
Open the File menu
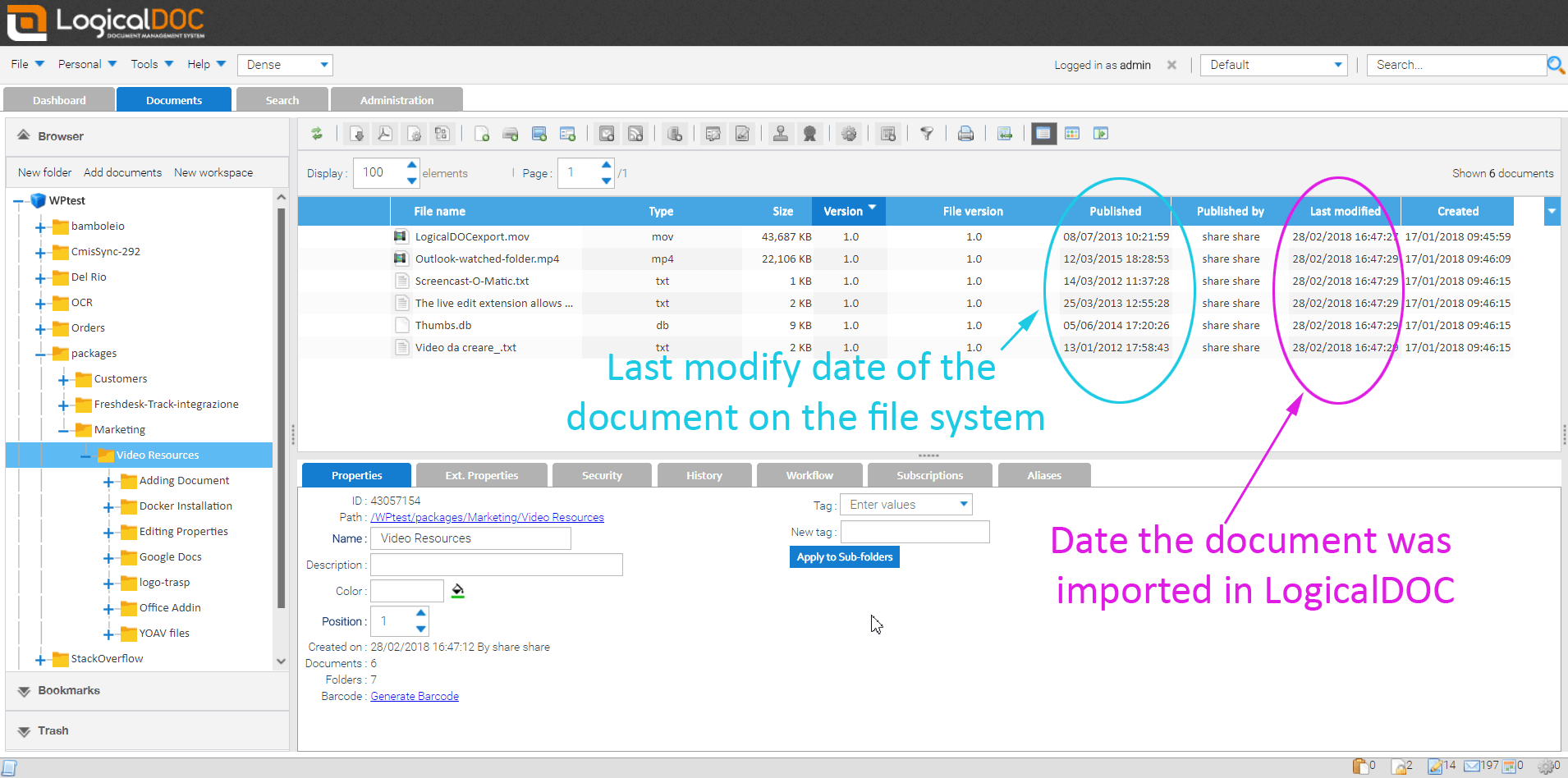tap(27, 64)
